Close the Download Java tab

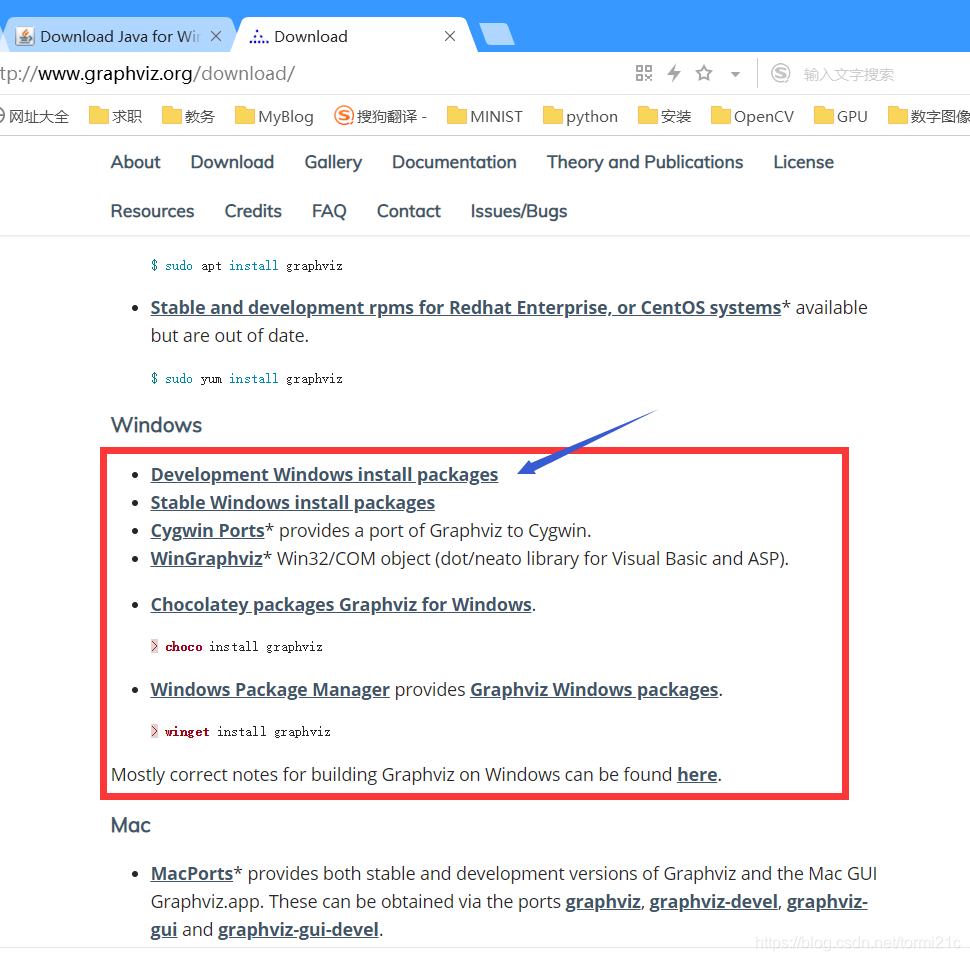(x=216, y=36)
